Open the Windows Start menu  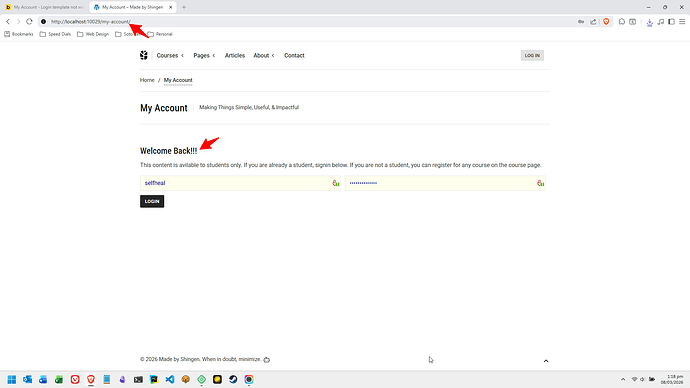[x=12, y=379]
